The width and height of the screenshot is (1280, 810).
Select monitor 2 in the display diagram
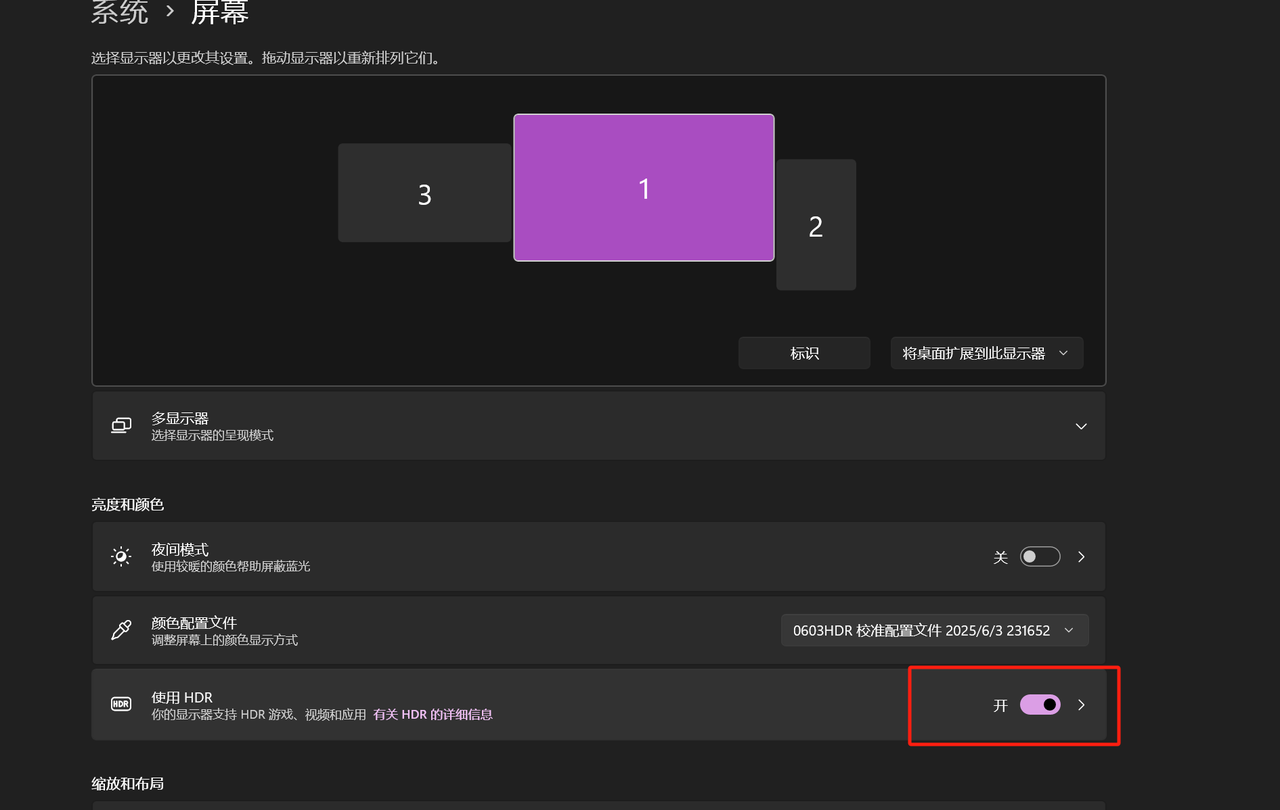815,224
